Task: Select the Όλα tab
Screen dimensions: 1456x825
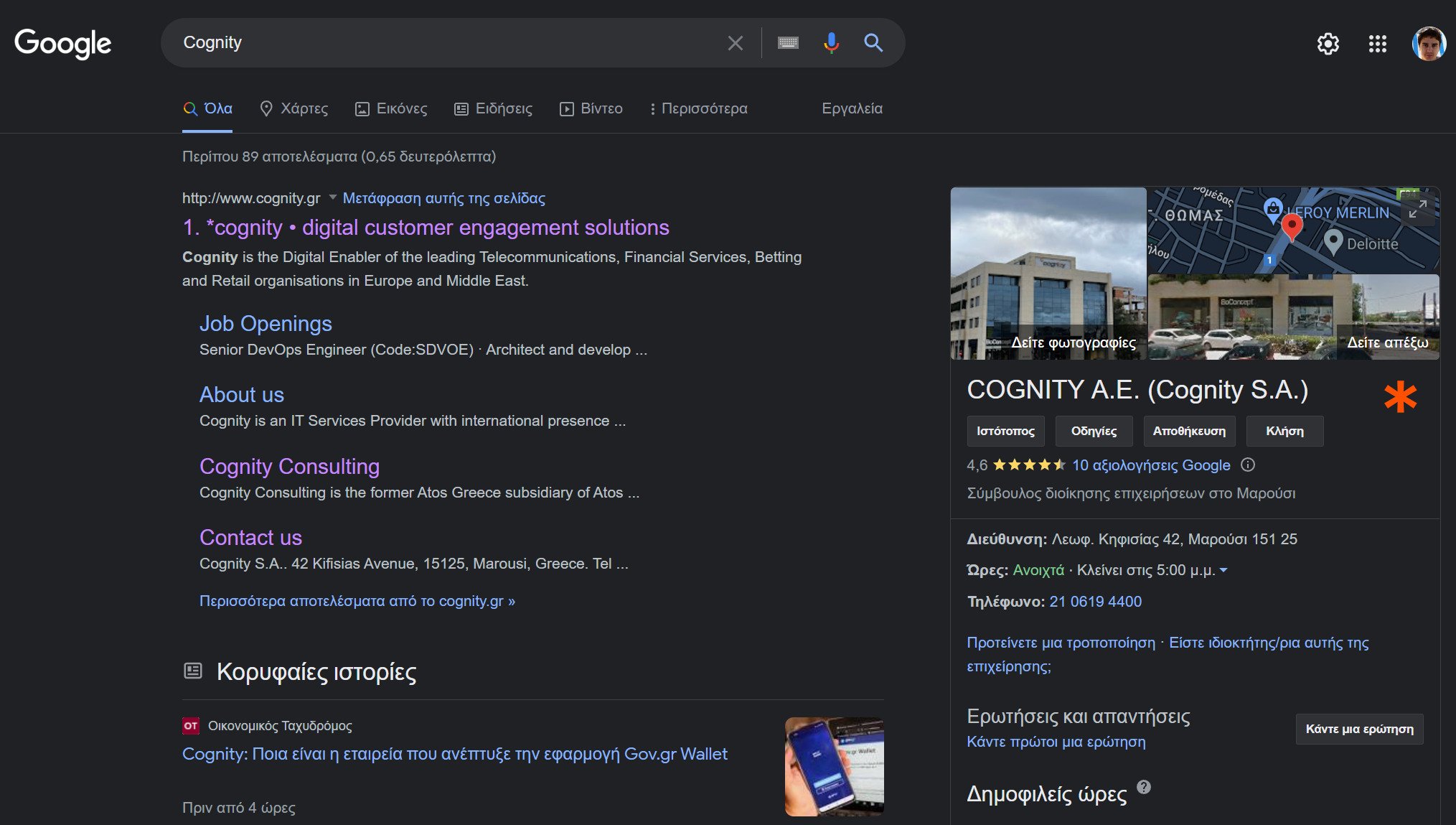Action: click(208, 108)
